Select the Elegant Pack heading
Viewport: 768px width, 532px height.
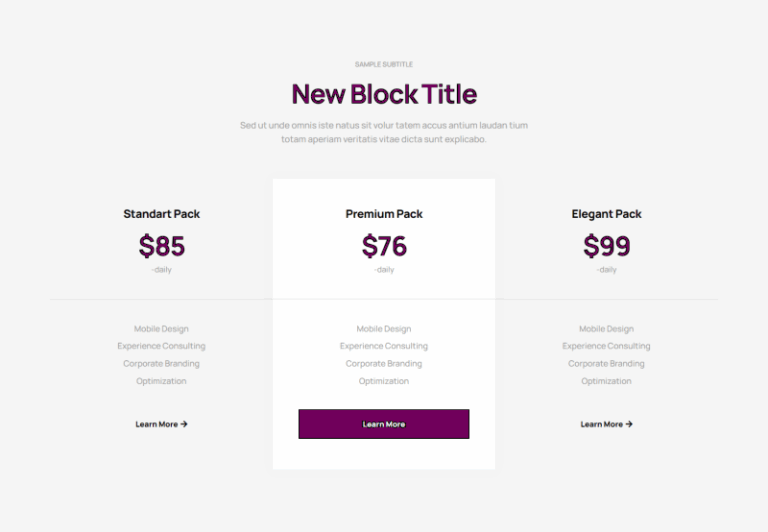click(606, 214)
